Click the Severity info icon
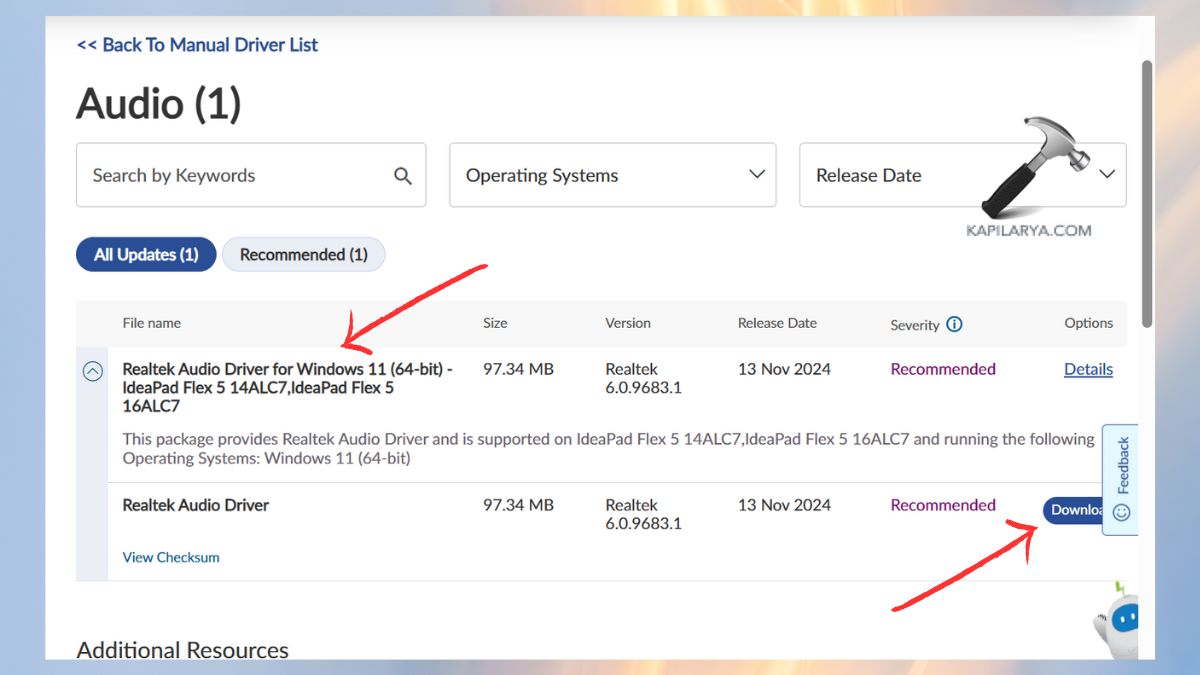This screenshot has height=675, width=1200. click(x=954, y=324)
